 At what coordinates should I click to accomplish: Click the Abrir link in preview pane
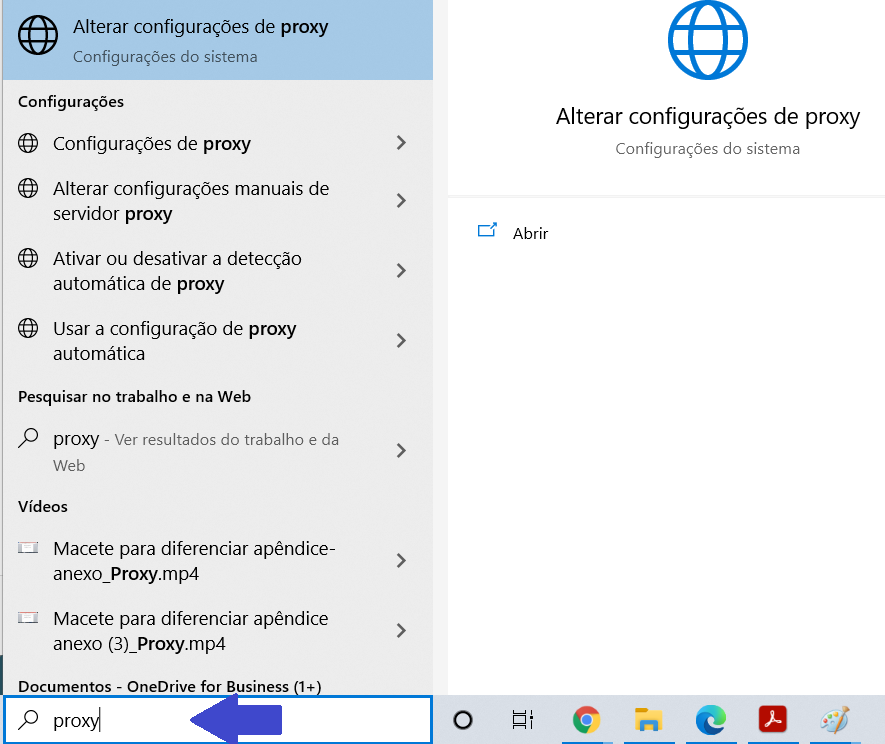530,234
